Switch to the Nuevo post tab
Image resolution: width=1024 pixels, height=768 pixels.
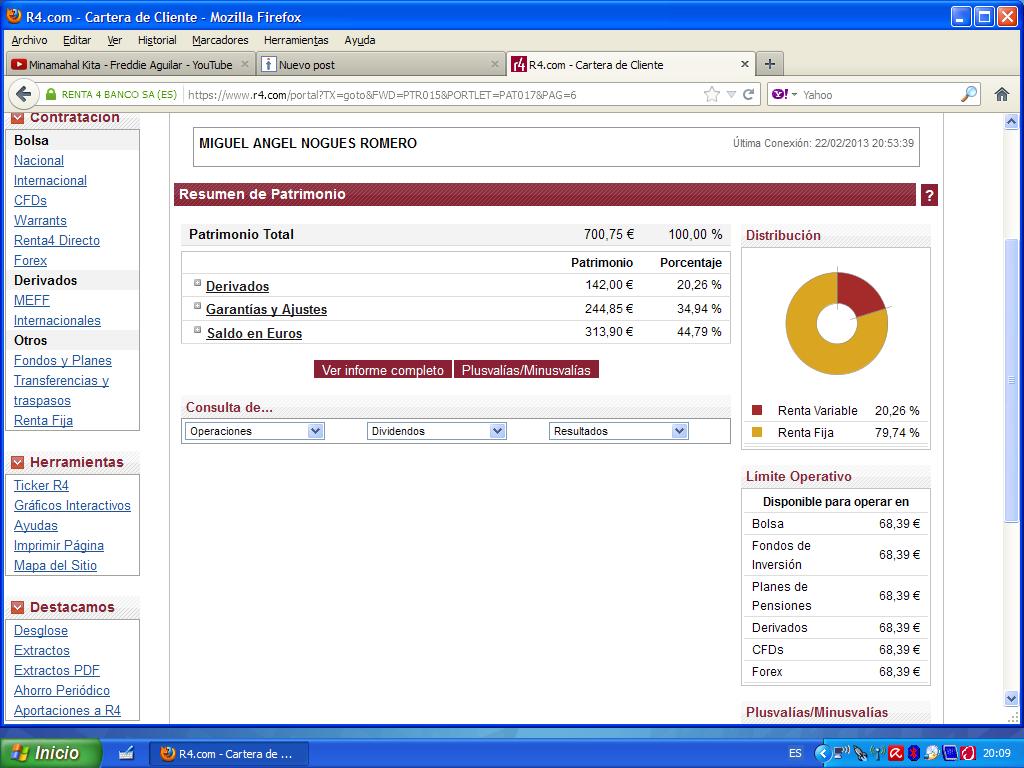375,64
